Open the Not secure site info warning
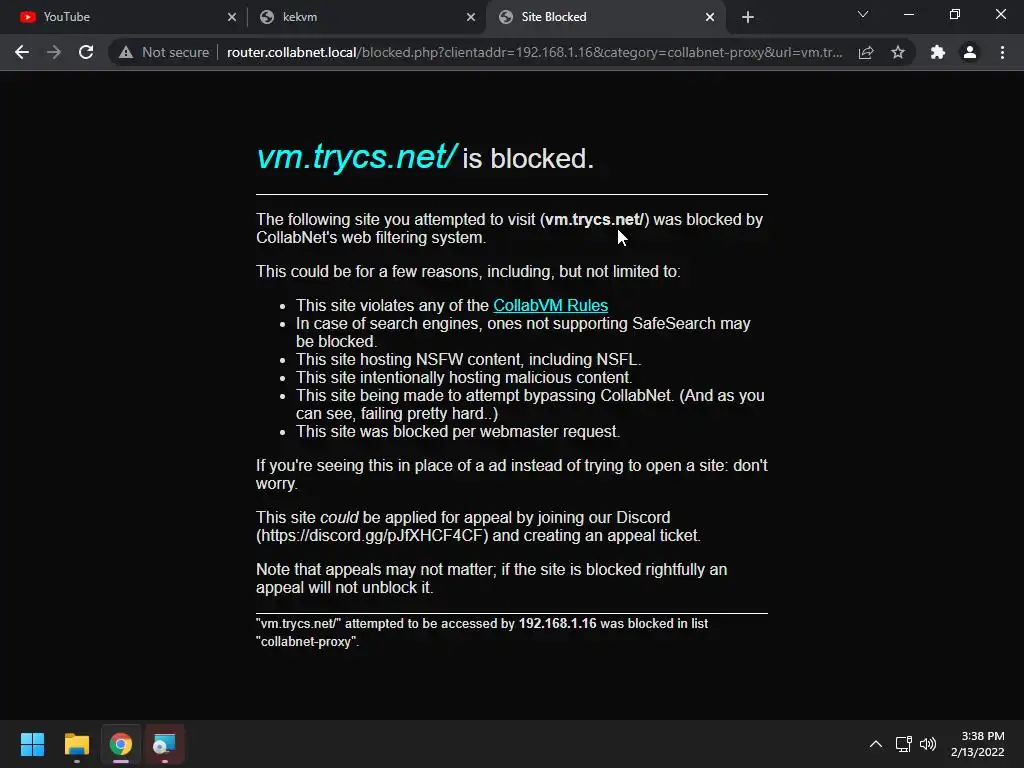The height and width of the screenshot is (768, 1024). click(164, 52)
